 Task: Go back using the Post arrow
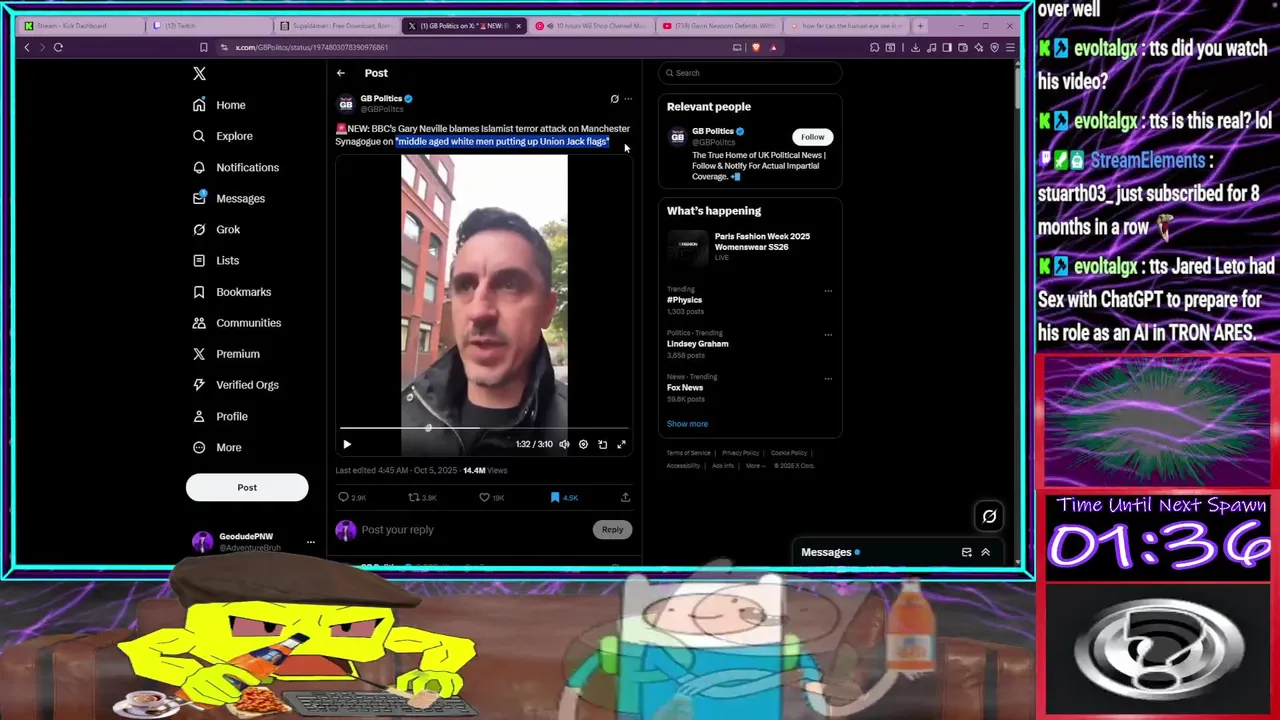point(341,73)
